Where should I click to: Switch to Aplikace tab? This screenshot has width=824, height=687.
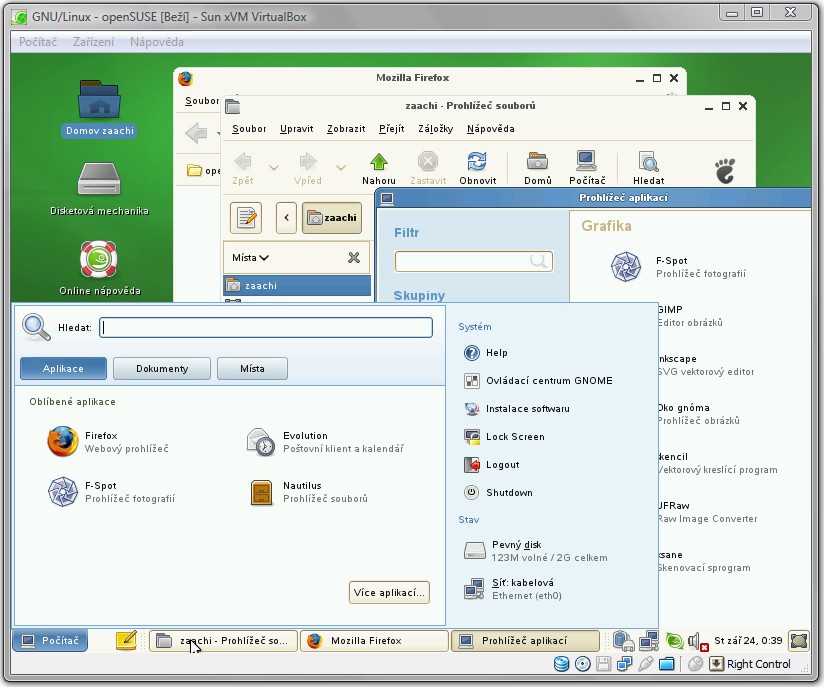[x=63, y=368]
